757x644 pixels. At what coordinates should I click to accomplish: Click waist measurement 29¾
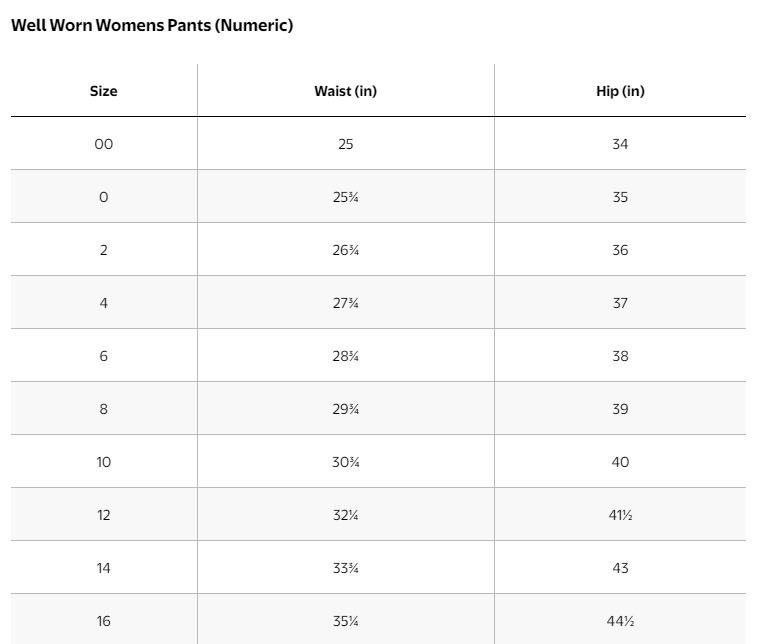click(x=345, y=409)
